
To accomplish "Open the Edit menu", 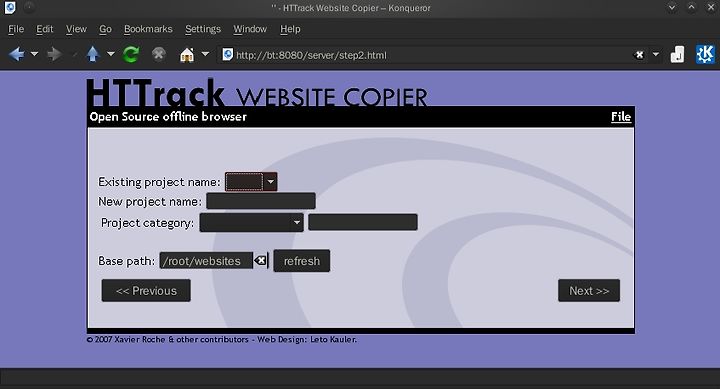I will [45, 29].
